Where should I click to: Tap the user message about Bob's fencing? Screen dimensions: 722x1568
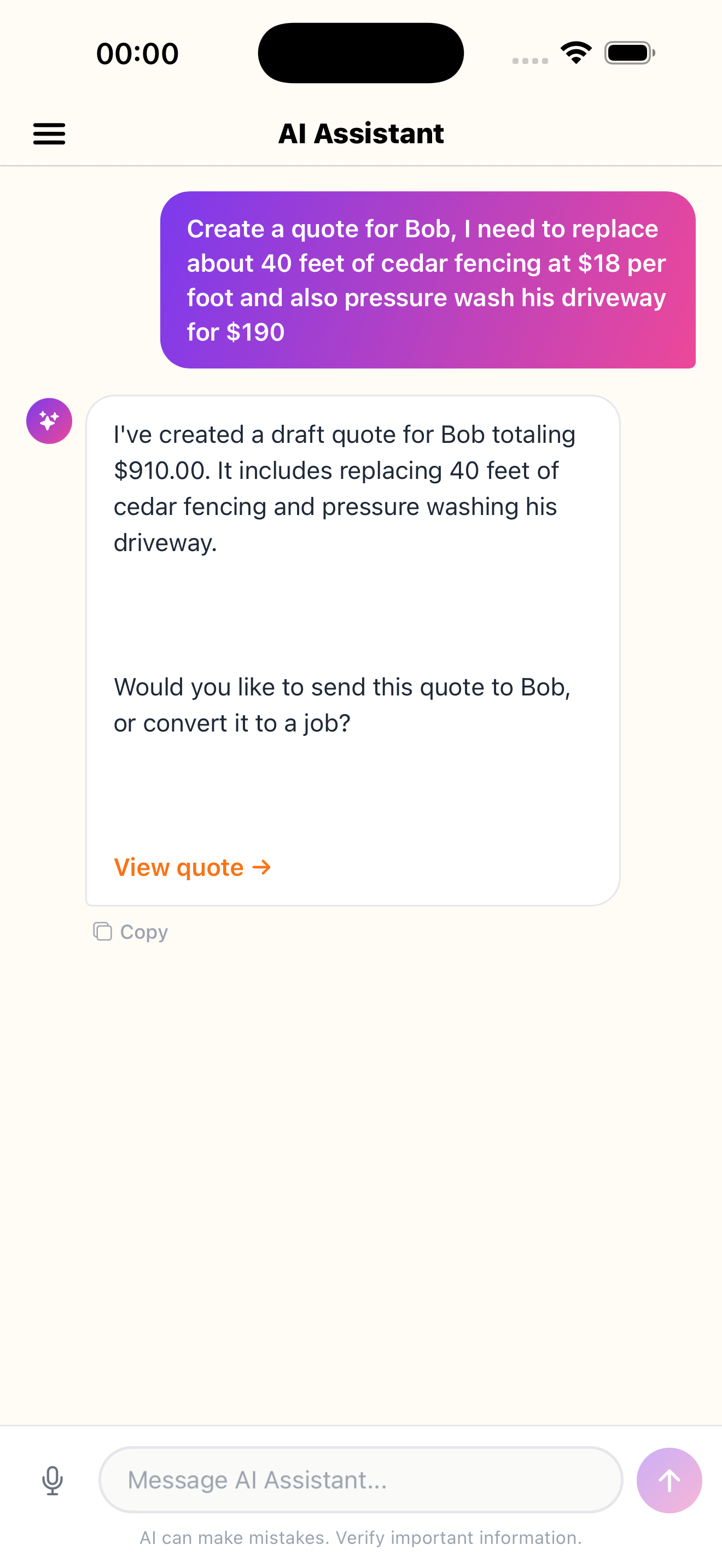427,280
